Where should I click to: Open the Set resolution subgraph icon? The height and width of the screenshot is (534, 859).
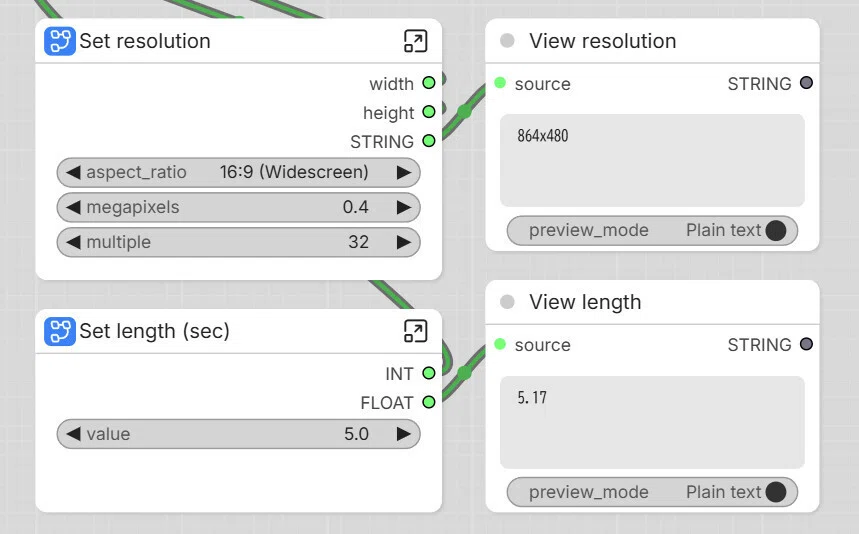pyautogui.click(x=60, y=41)
